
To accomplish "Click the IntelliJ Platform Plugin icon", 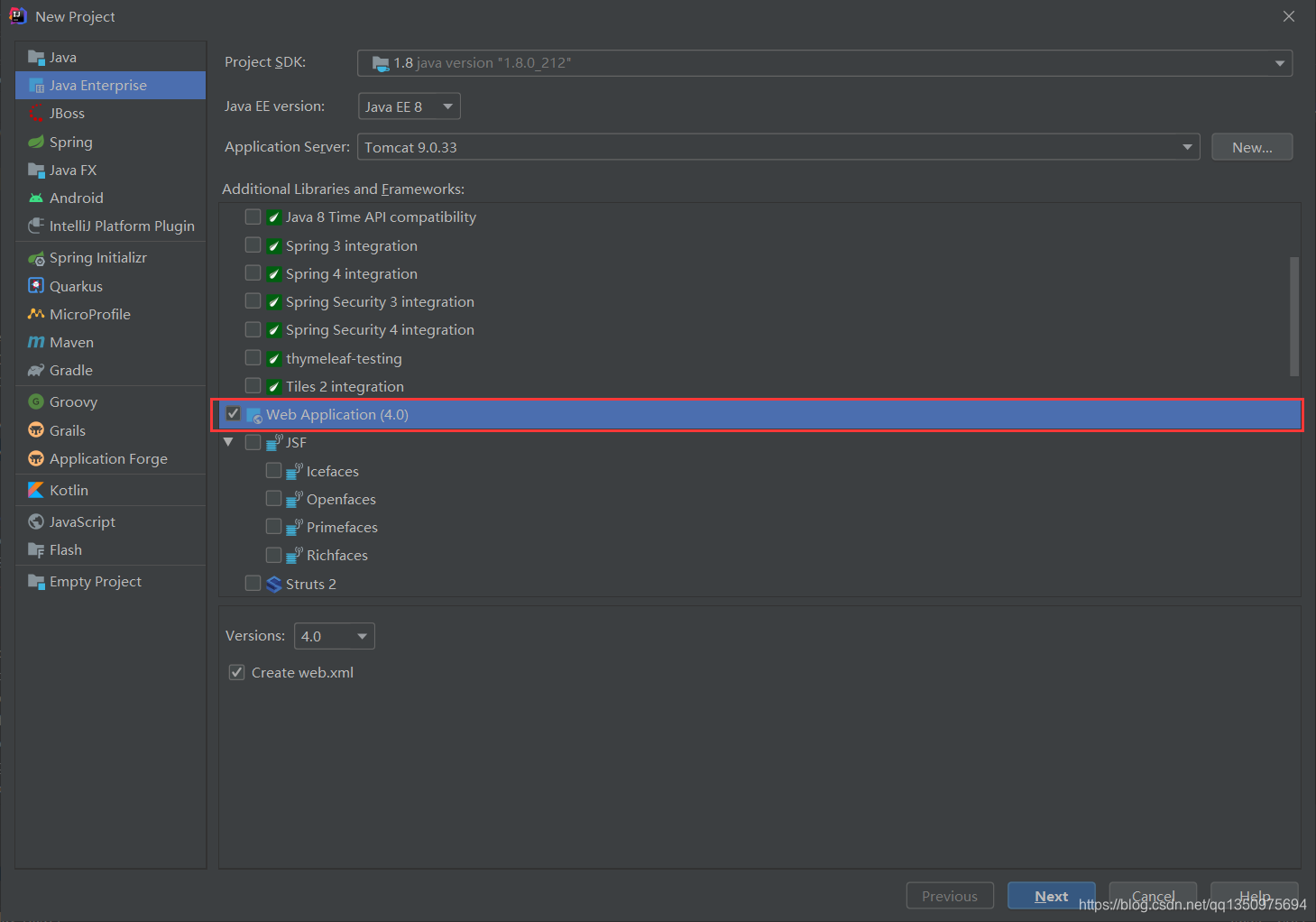I will point(36,226).
